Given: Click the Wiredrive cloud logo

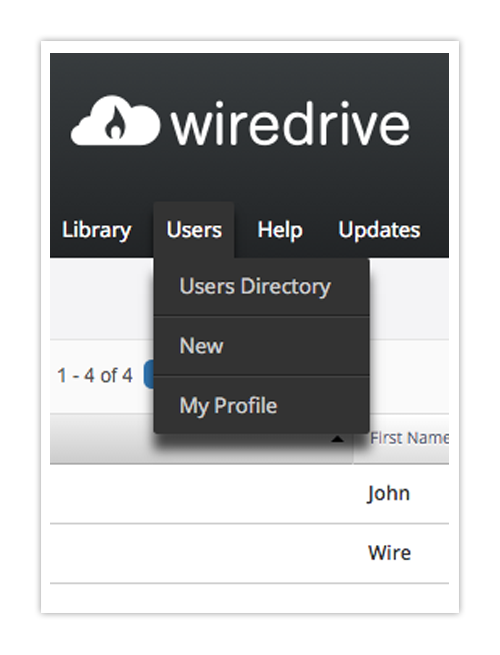Looking at the screenshot, I should 115,121.
